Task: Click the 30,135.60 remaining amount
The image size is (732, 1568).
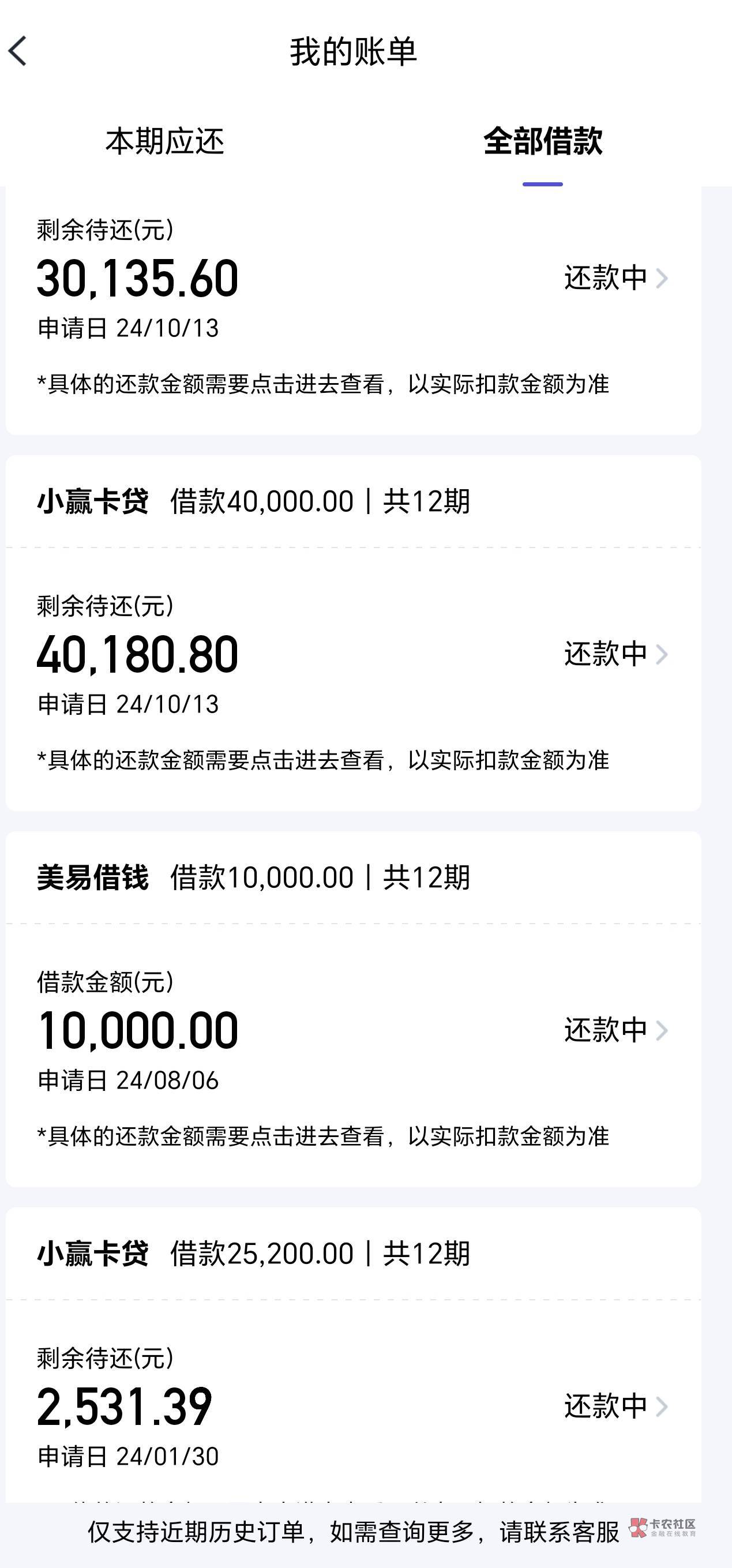Action: 137,279
